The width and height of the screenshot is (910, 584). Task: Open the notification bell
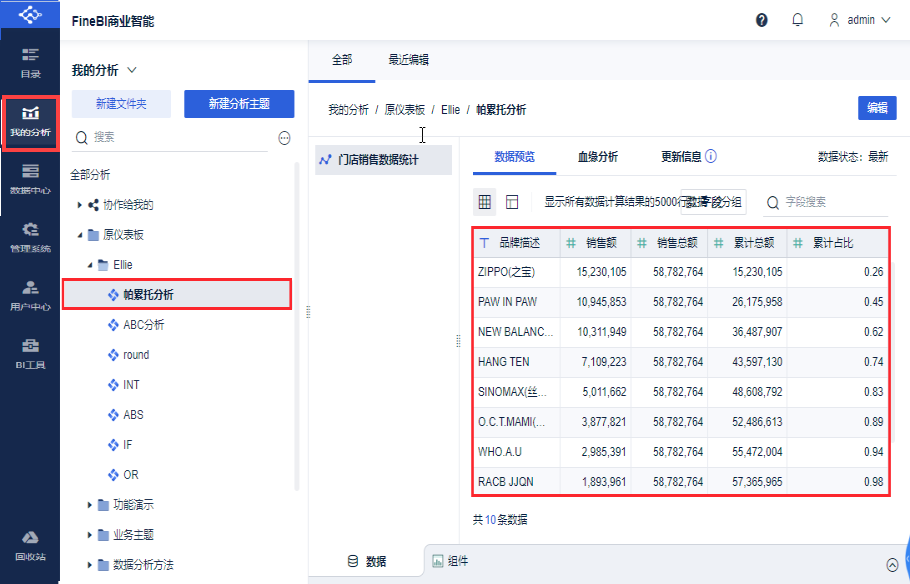coord(797,20)
